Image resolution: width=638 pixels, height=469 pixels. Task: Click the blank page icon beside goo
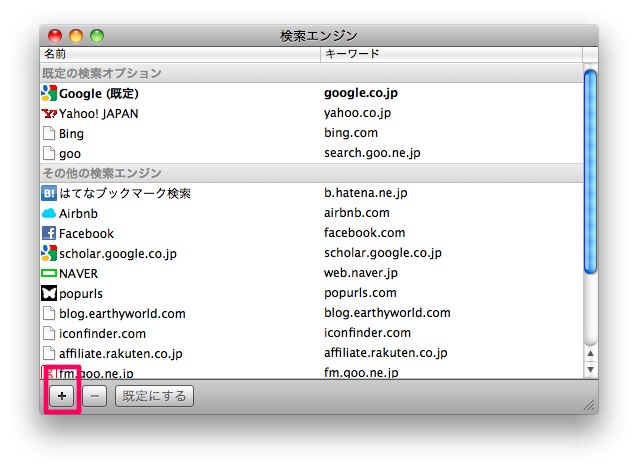[49, 153]
